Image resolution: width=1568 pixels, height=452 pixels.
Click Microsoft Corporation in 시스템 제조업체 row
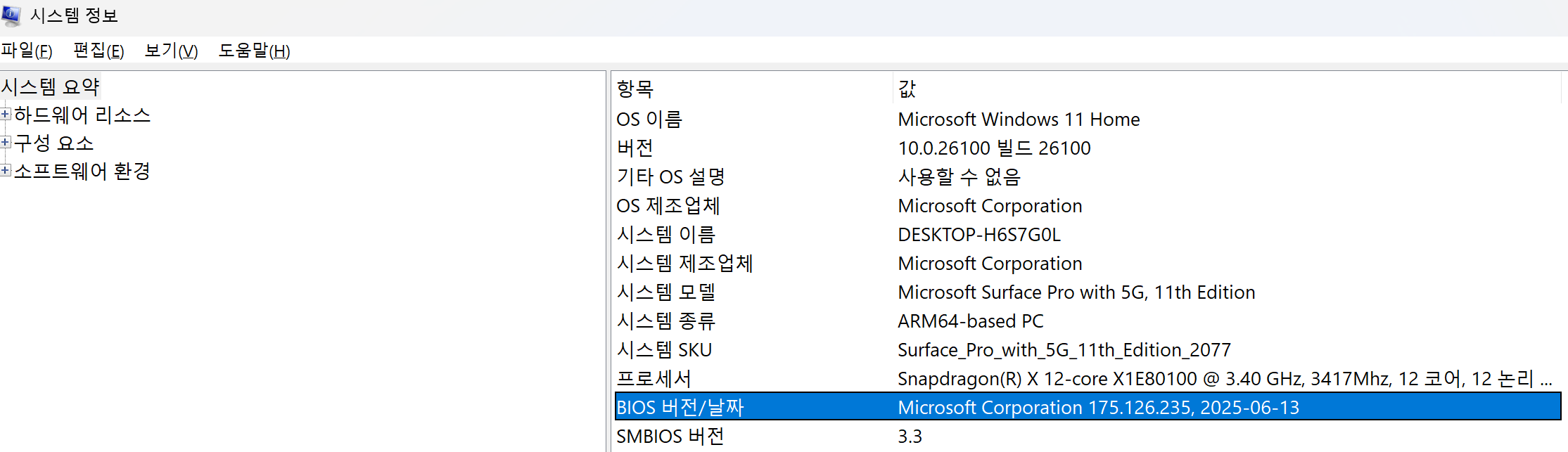[990, 263]
